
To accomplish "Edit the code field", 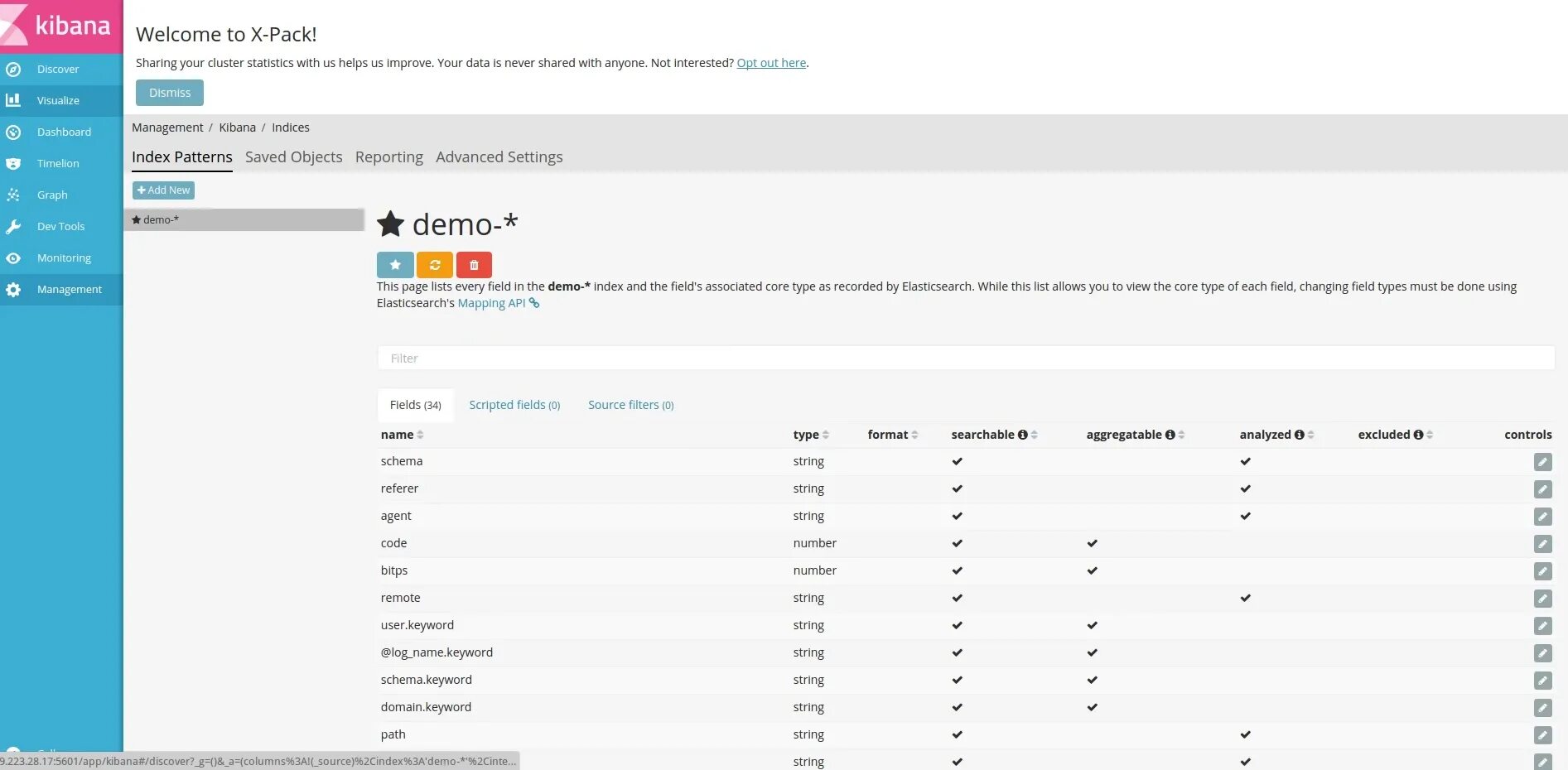I will (1542, 544).
